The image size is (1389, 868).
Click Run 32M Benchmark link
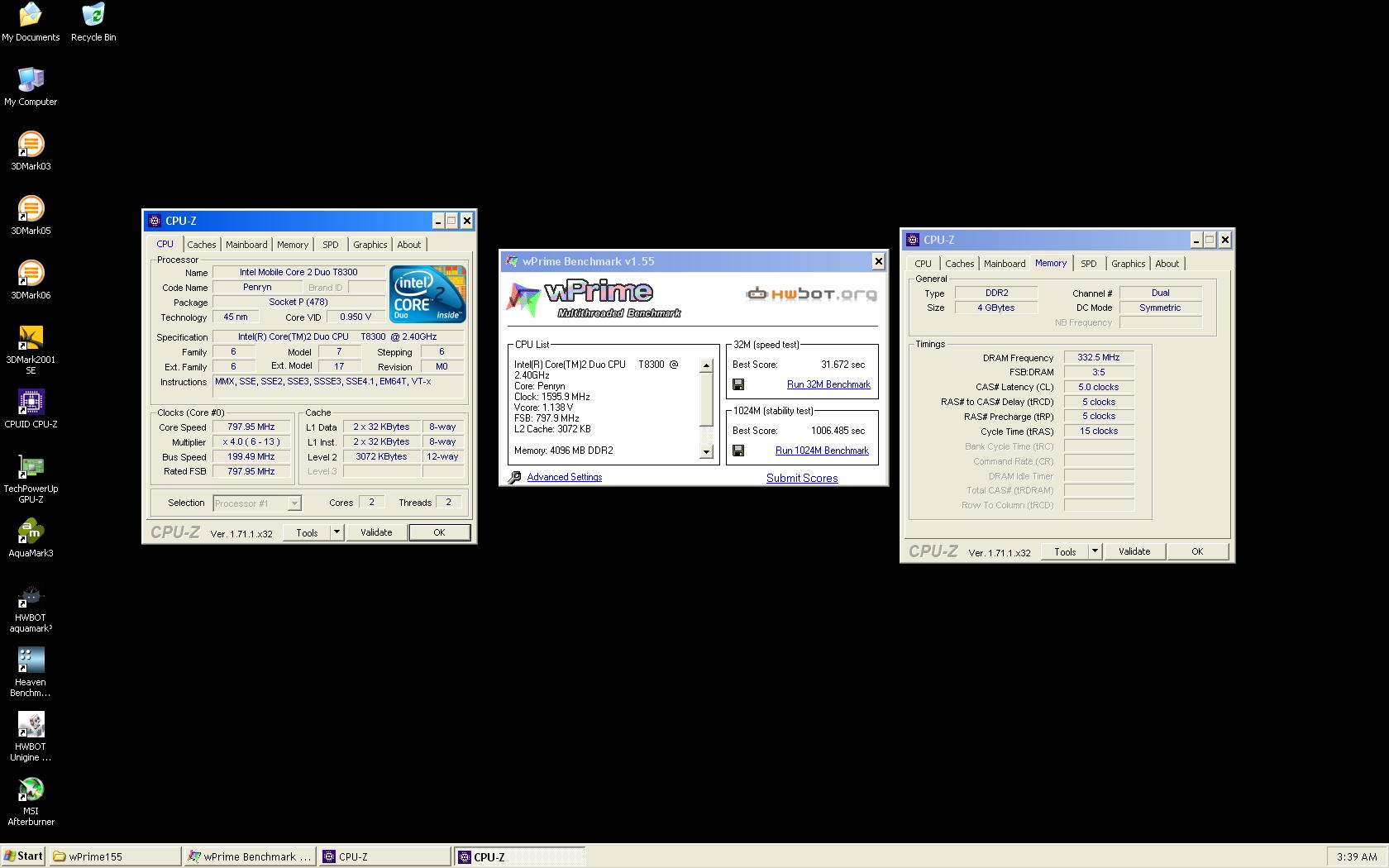(828, 384)
